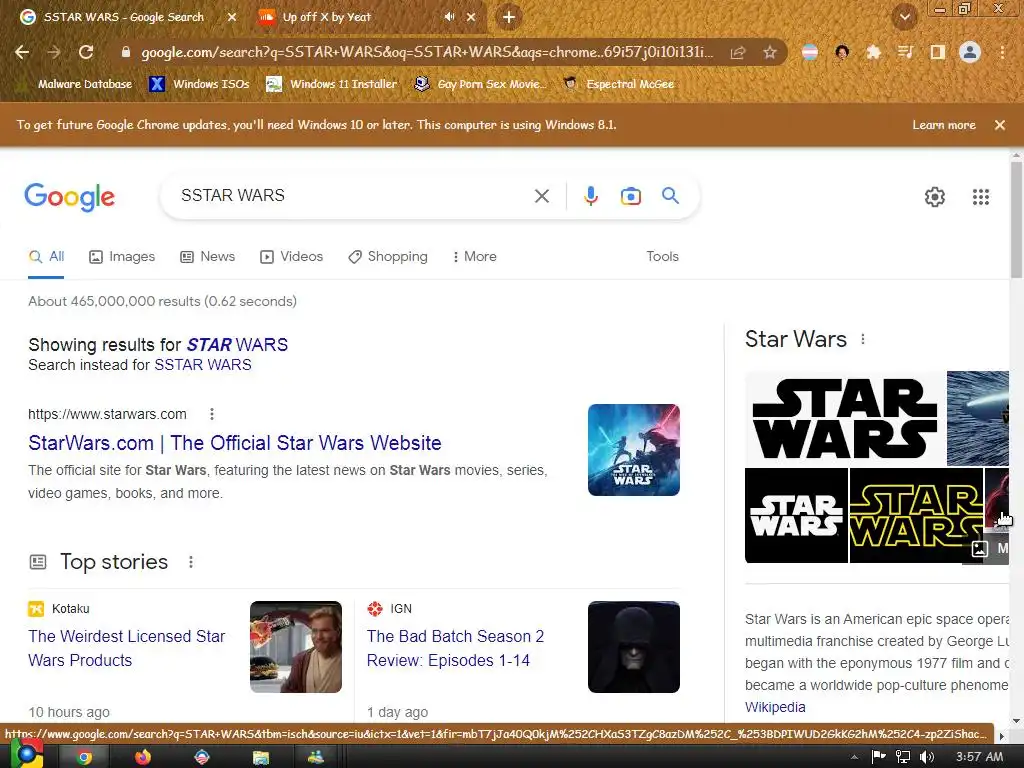
Task: Open a new browser tab
Action: tap(509, 17)
